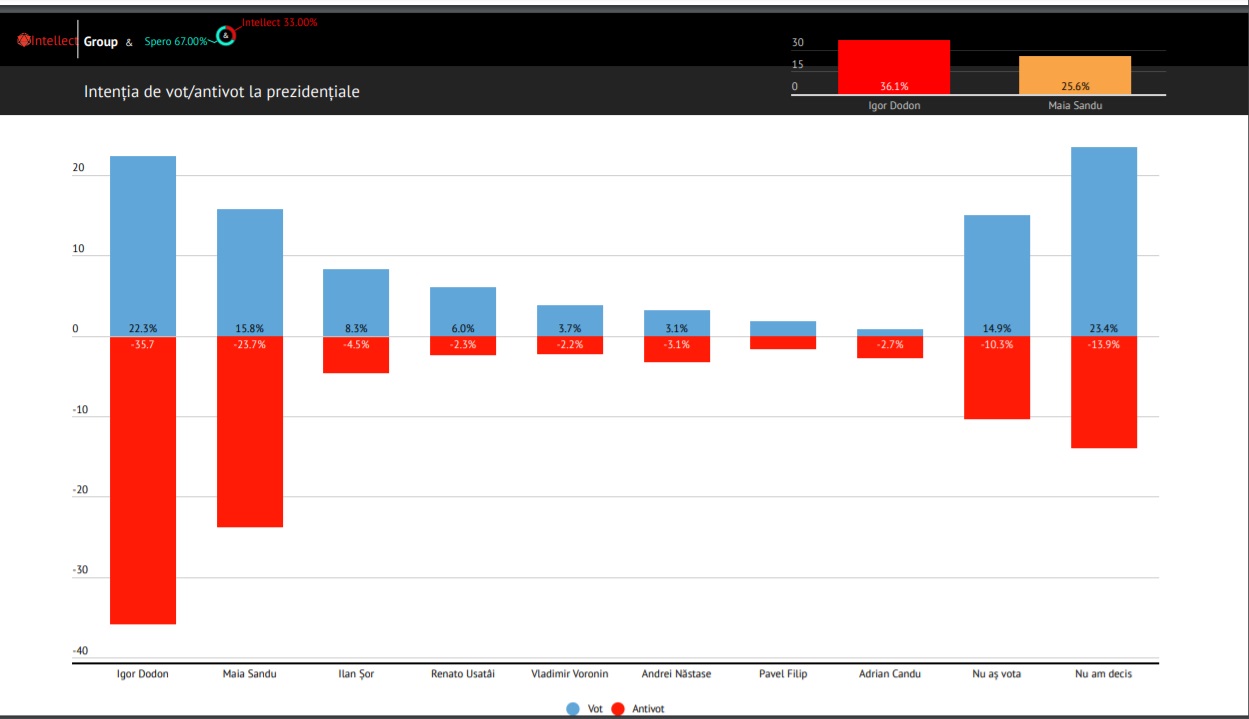This screenshot has width=1249, height=719.
Task: Select the red Igor Dodon 36.1% bar
Action: (893, 66)
